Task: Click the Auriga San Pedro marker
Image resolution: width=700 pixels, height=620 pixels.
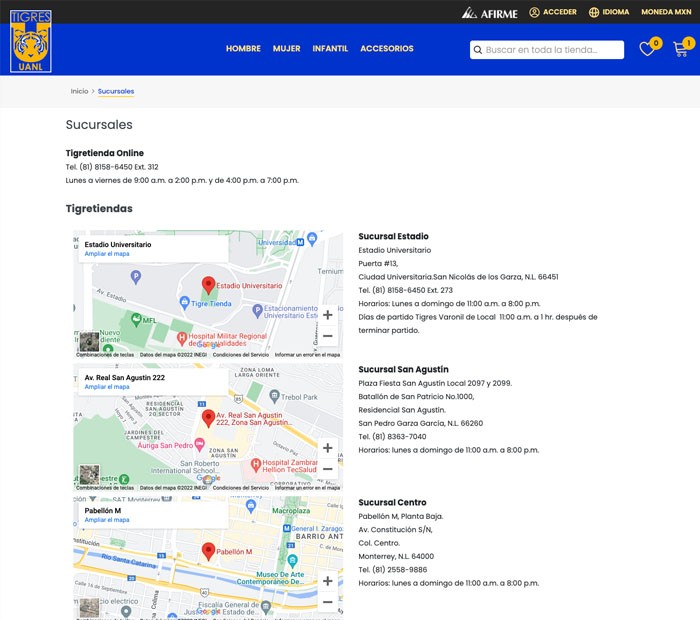Action: pyautogui.click(x=200, y=444)
